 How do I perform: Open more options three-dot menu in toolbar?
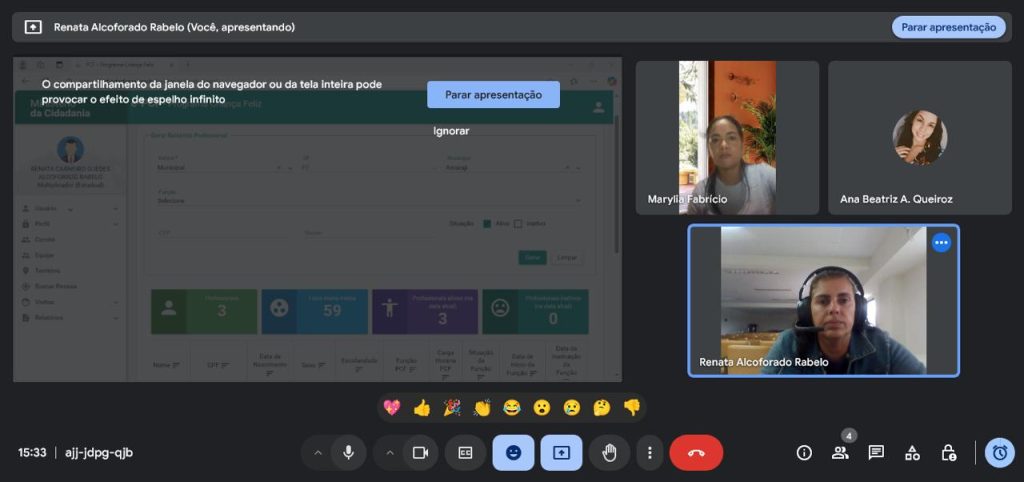[650, 452]
